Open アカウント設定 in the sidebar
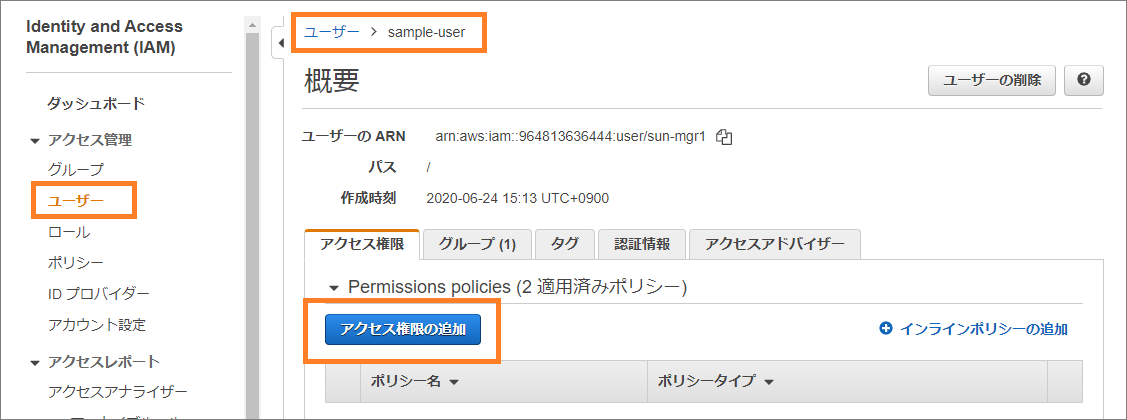The image size is (1127, 420). [x=96, y=325]
